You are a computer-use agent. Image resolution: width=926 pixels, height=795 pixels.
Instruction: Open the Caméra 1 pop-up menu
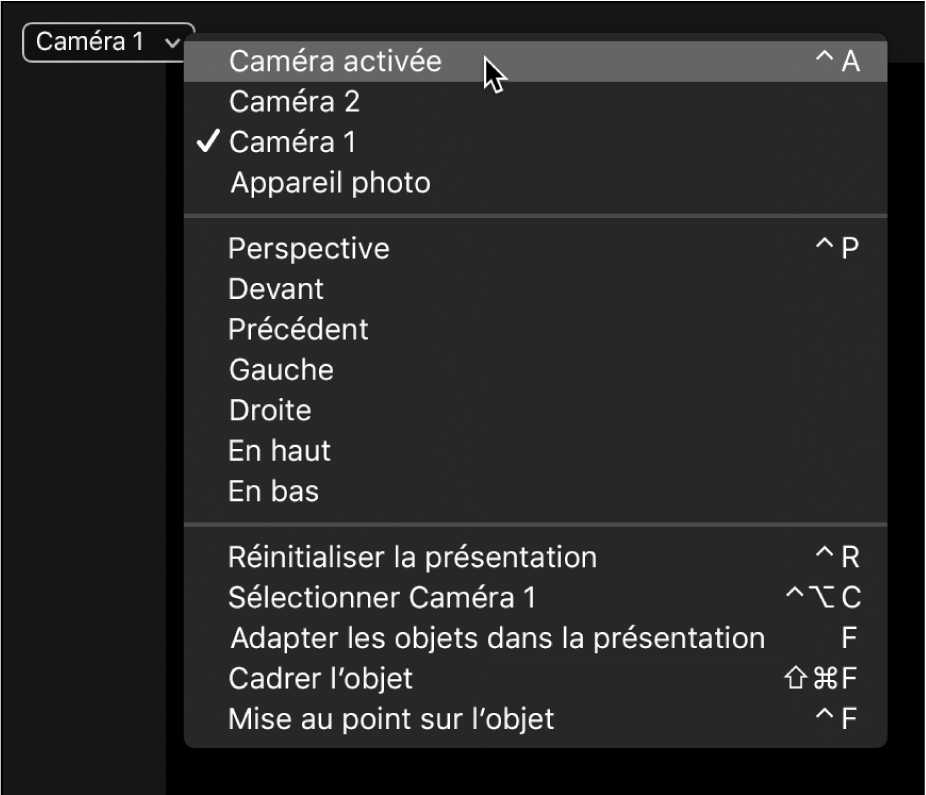[x=98, y=41]
